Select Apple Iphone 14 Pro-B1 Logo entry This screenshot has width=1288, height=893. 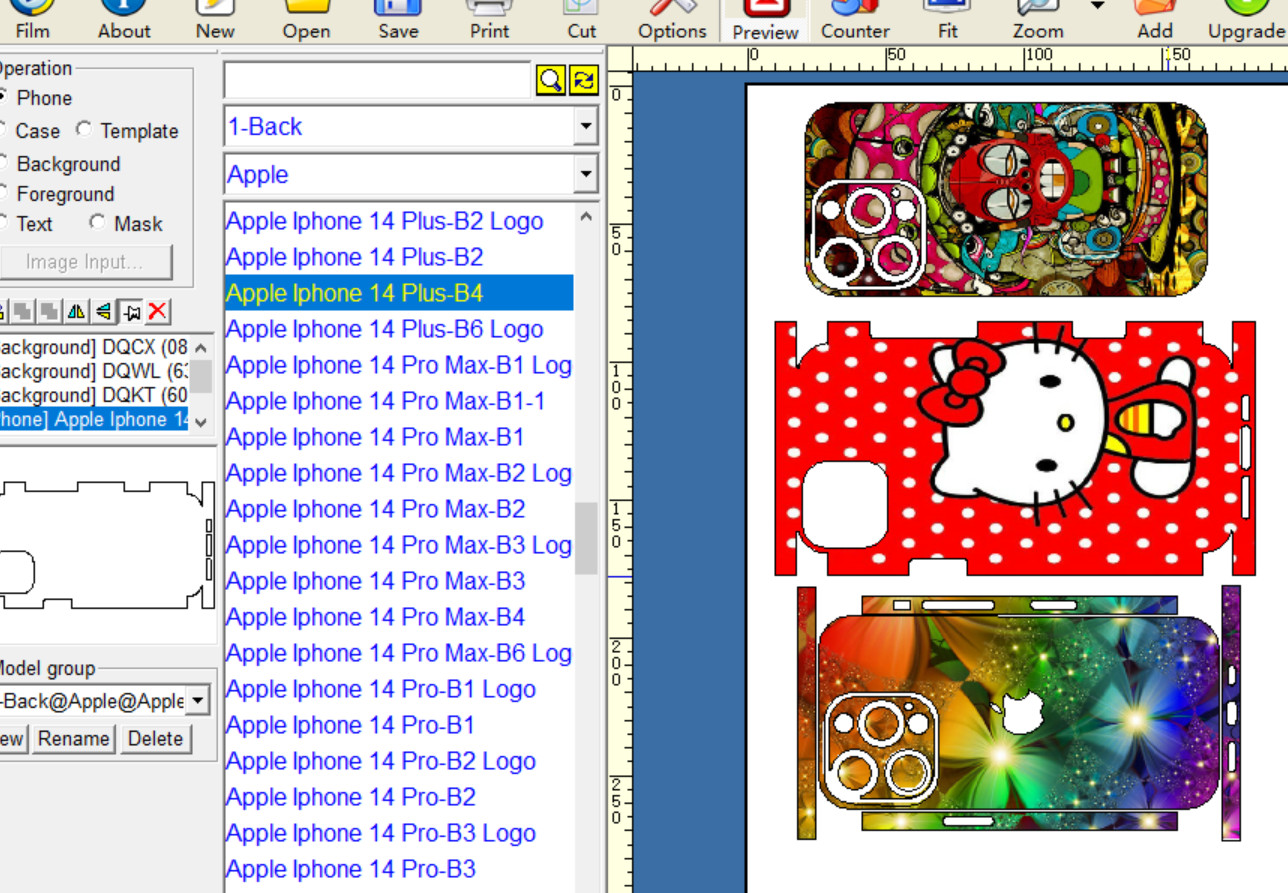coord(380,689)
